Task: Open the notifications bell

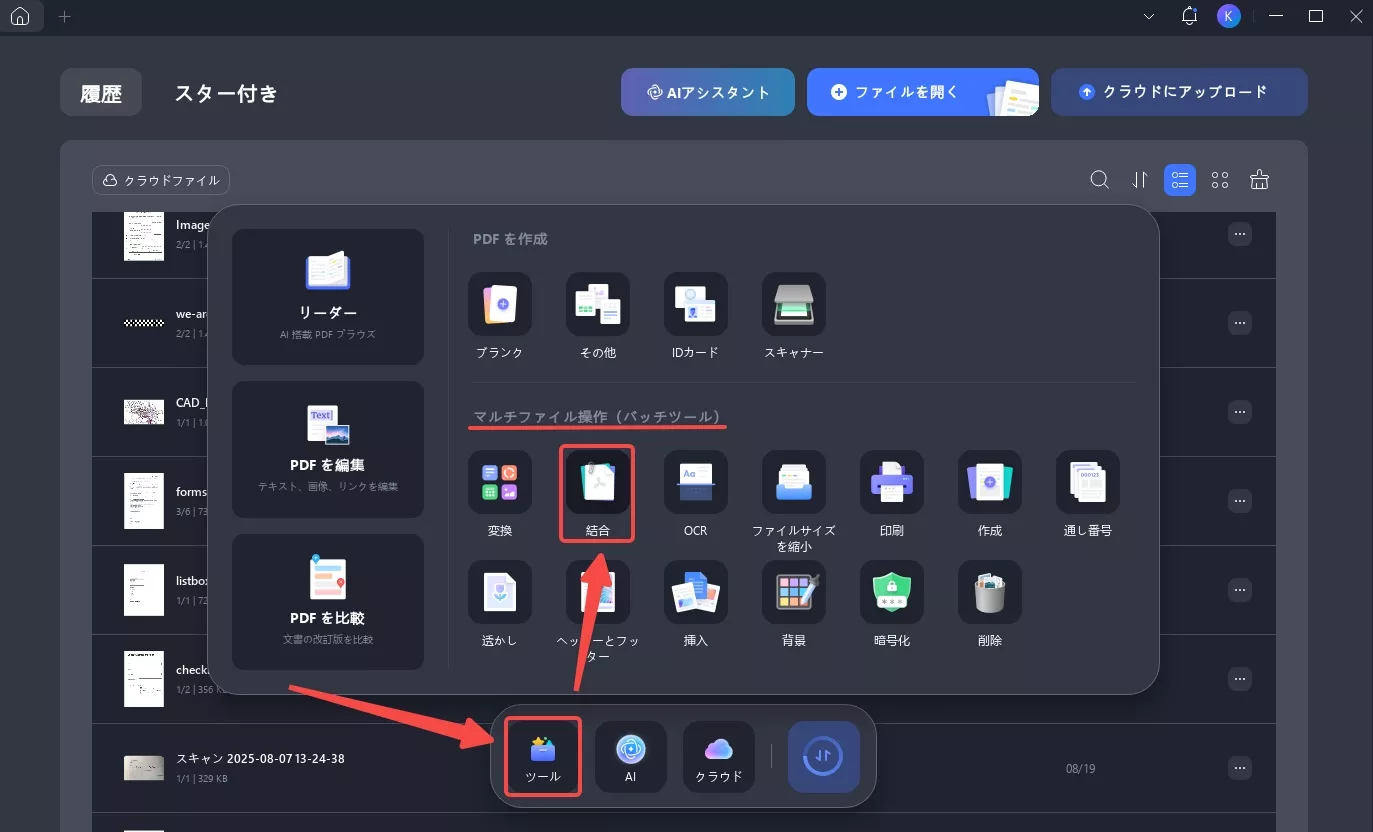Action: point(1189,16)
